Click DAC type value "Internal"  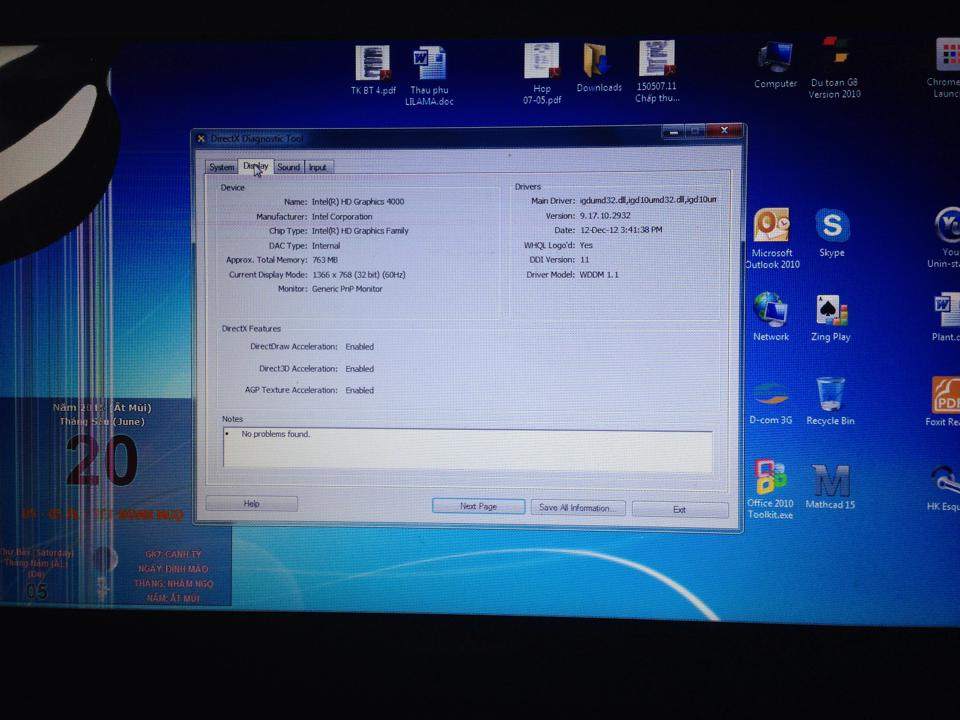pyautogui.click(x=326, y=246)
